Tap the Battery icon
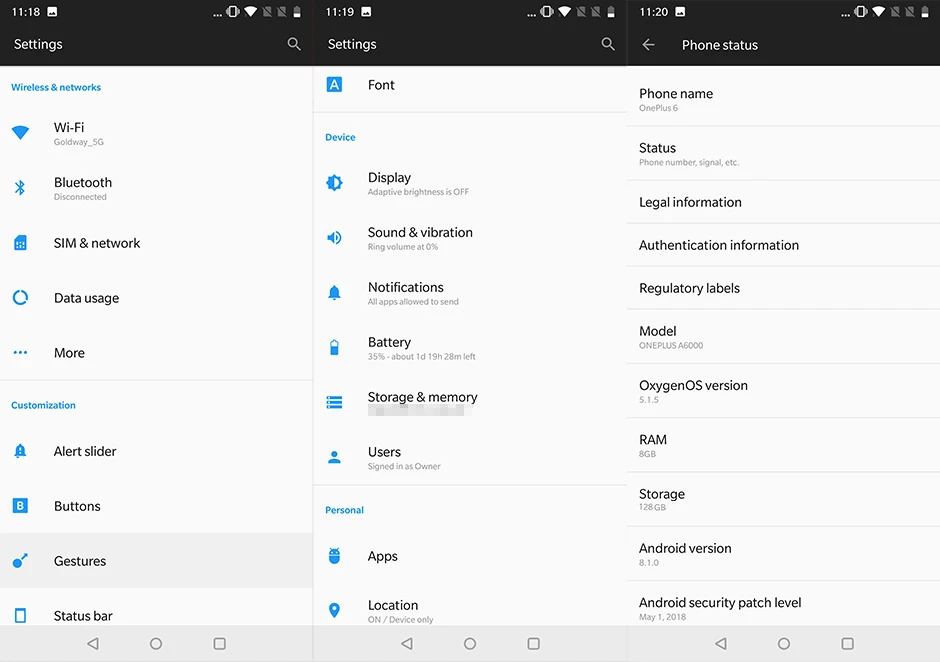Screen dimensions: 940x662 coord(335,347)
